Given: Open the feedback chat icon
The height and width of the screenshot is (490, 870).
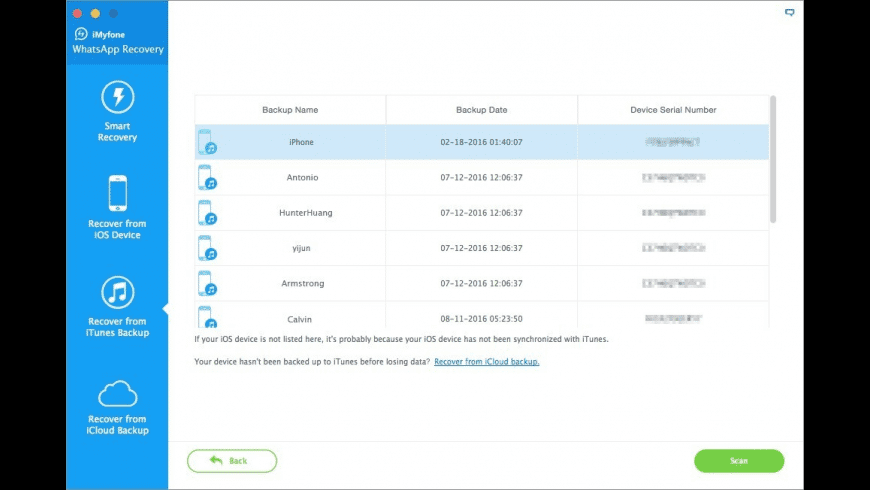Looking at the screenshot, I should 789,12.
